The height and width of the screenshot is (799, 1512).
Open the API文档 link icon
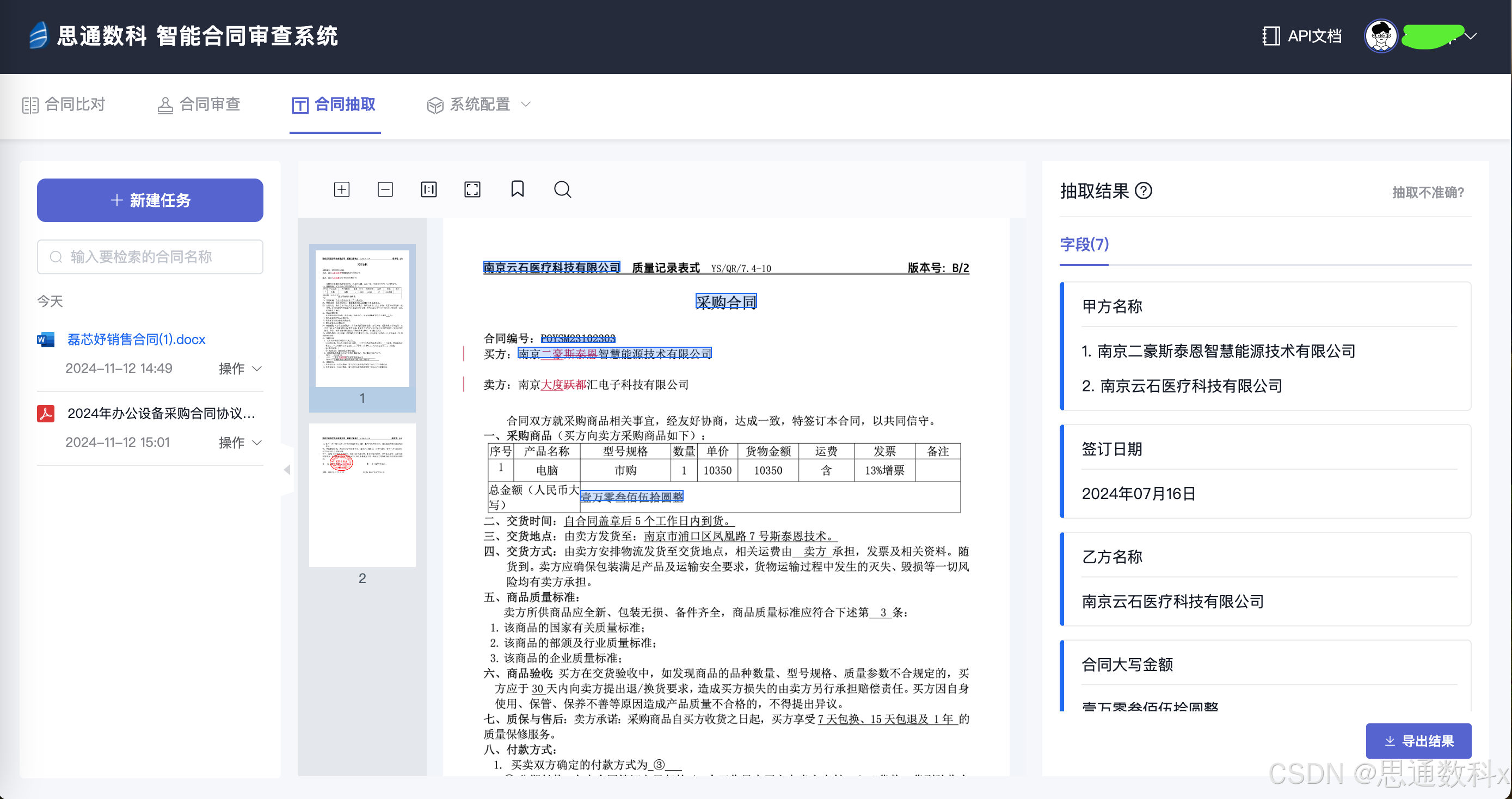[1271, 36]
